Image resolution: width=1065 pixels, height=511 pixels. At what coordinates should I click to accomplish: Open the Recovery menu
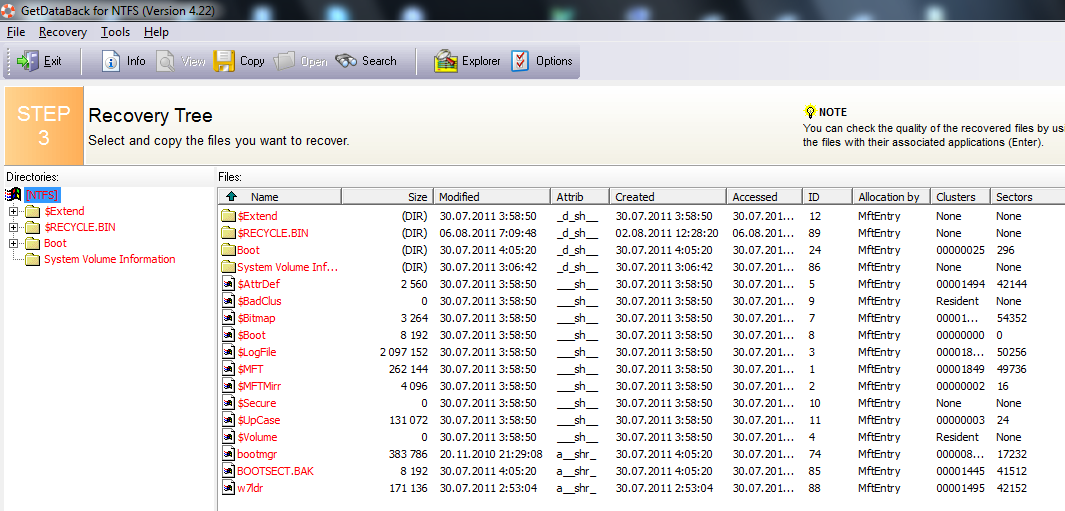pos(62,32)
